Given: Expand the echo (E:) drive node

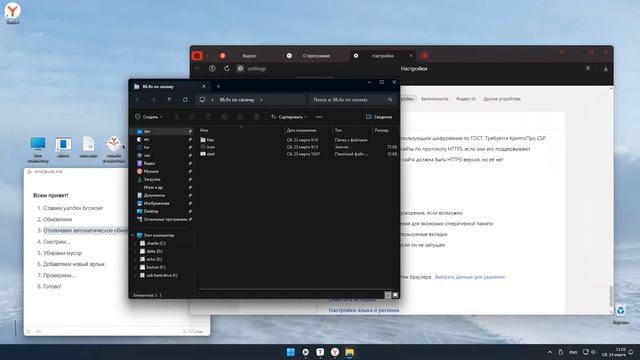Looking at the screenshot, I should tap(136, 259).
